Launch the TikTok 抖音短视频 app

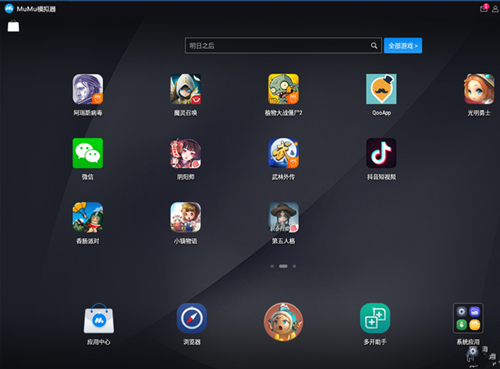[381, 153]
